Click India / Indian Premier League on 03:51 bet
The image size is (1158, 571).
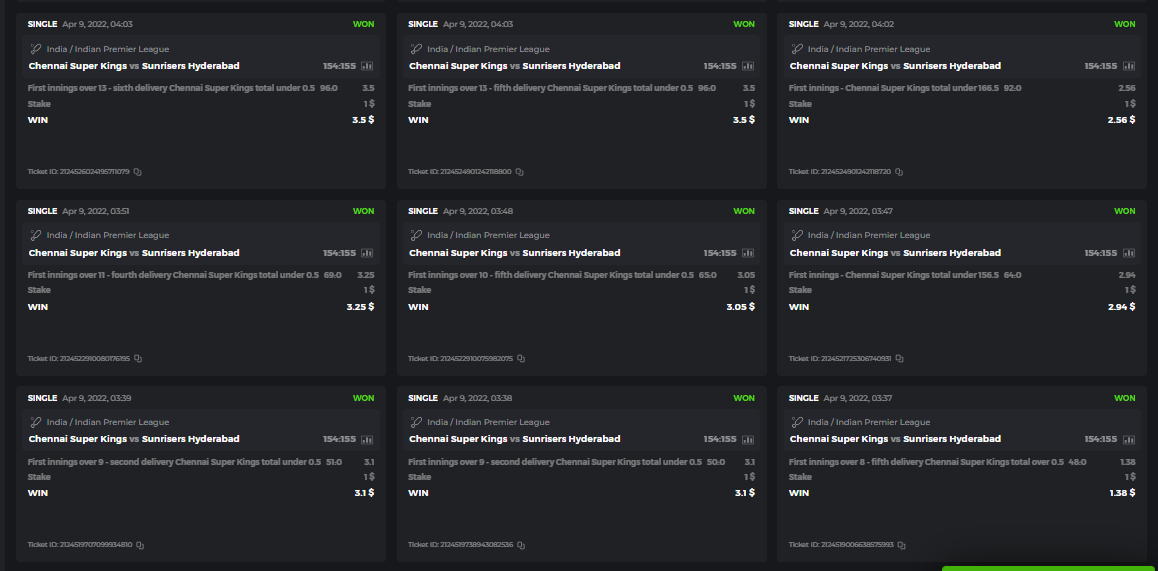click(107, 235)
